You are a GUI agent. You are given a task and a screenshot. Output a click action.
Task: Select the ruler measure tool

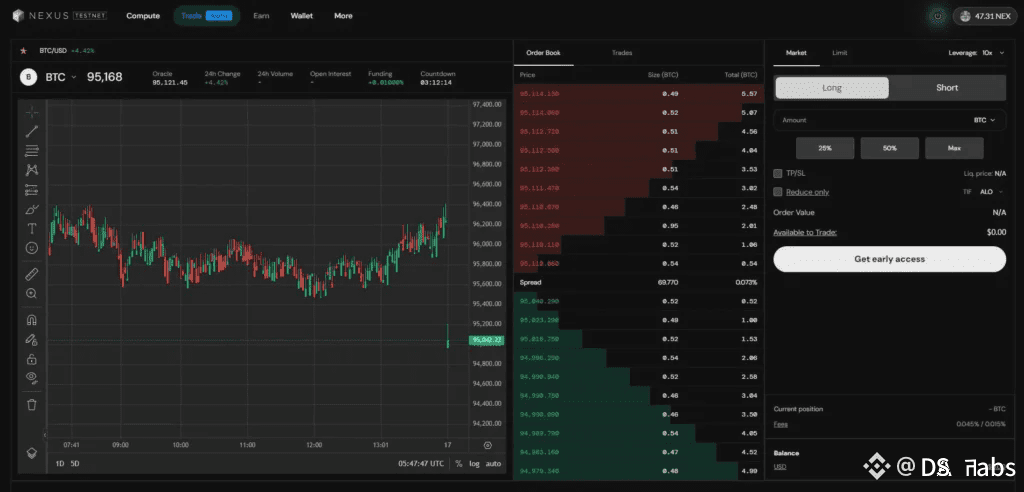click(x=31, y=274)
